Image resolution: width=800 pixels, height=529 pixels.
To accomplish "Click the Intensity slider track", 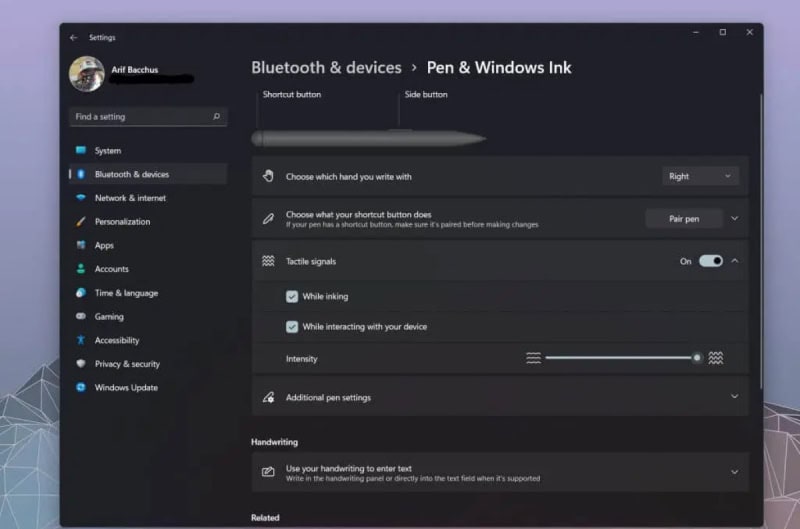I will pyautogui.click(x=620, y=358).
